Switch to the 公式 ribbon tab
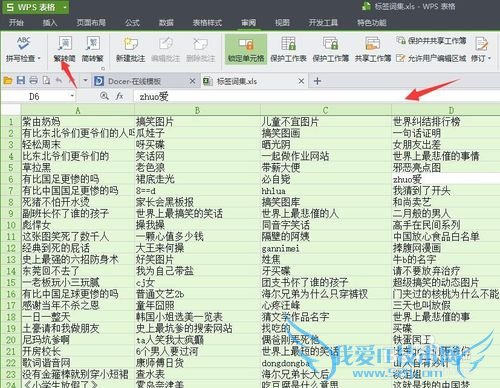The height and width of the screenshot is (388, 500). pyautogui.click(x=132, y=23)
